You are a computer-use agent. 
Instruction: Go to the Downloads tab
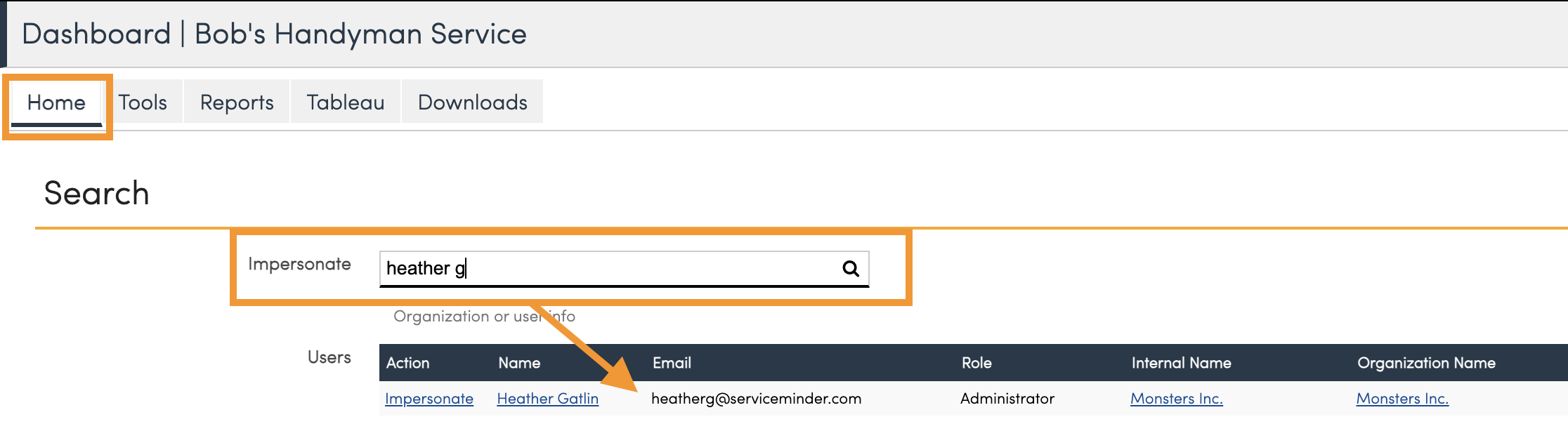473,102
